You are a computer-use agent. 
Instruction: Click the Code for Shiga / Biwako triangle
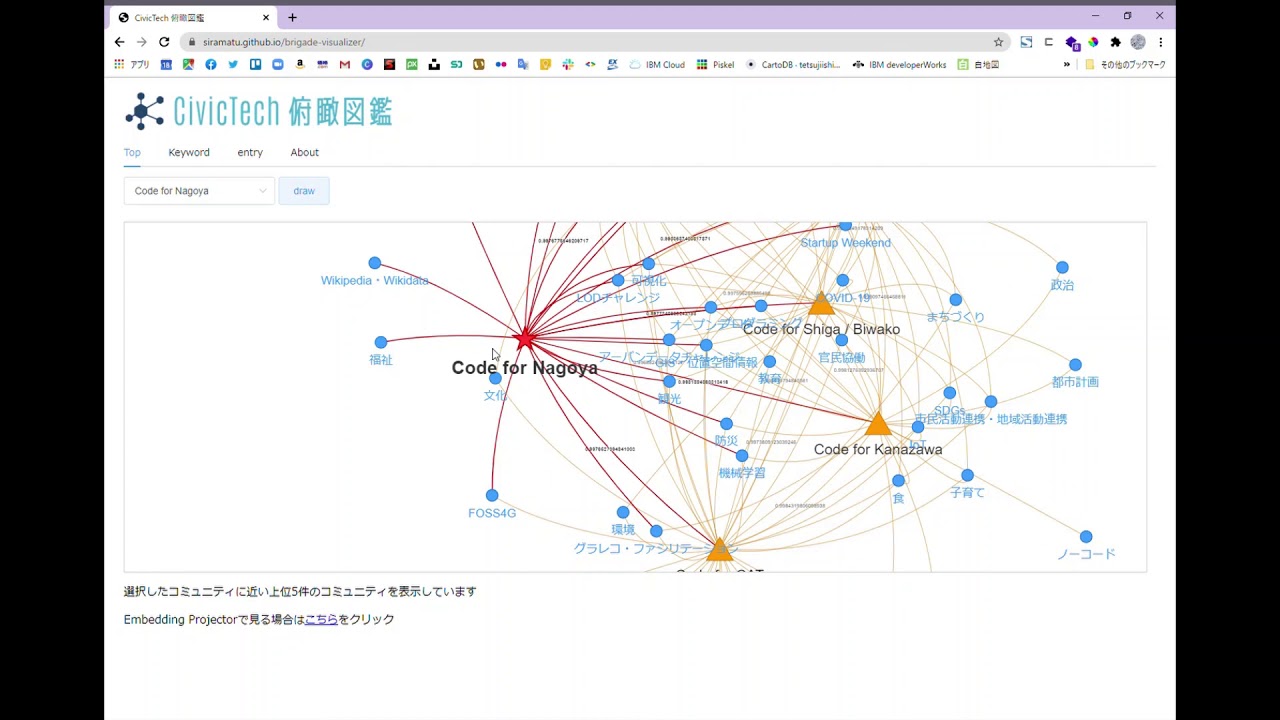821,302
